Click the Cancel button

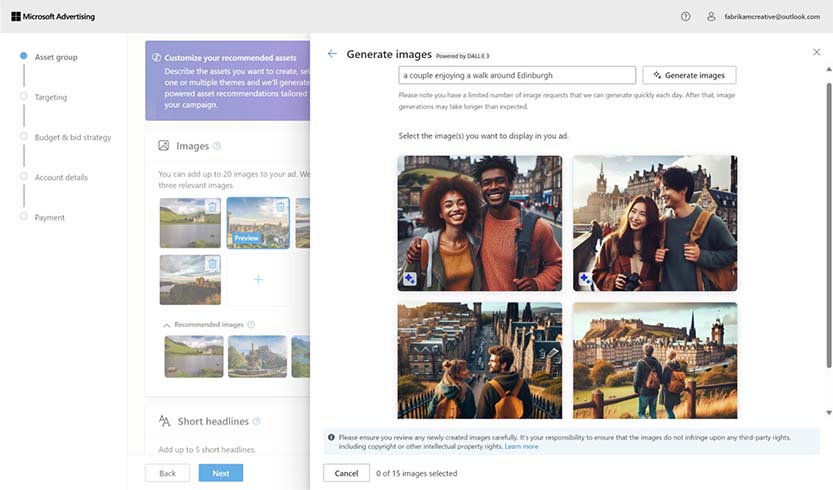click(346, 473)
